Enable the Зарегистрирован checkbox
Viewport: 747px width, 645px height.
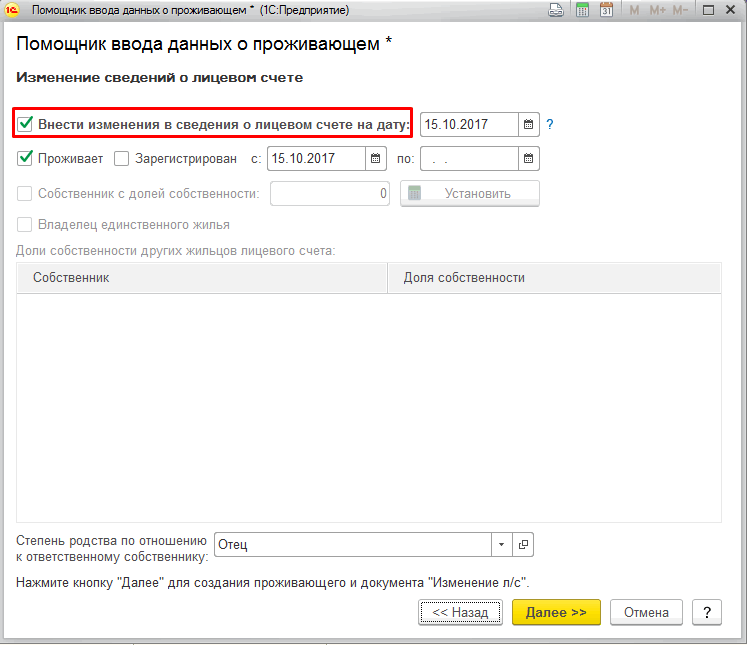click(122, 158)
